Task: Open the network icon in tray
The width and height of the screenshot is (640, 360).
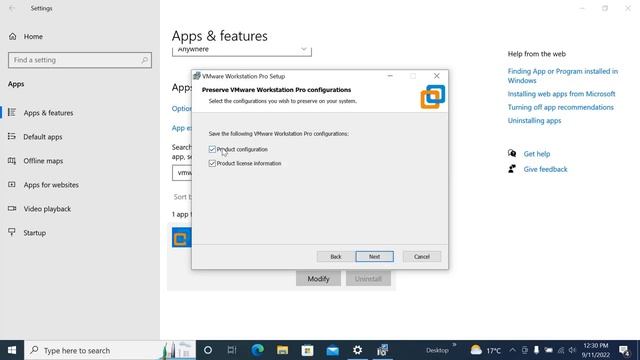Action: (561, 350)
